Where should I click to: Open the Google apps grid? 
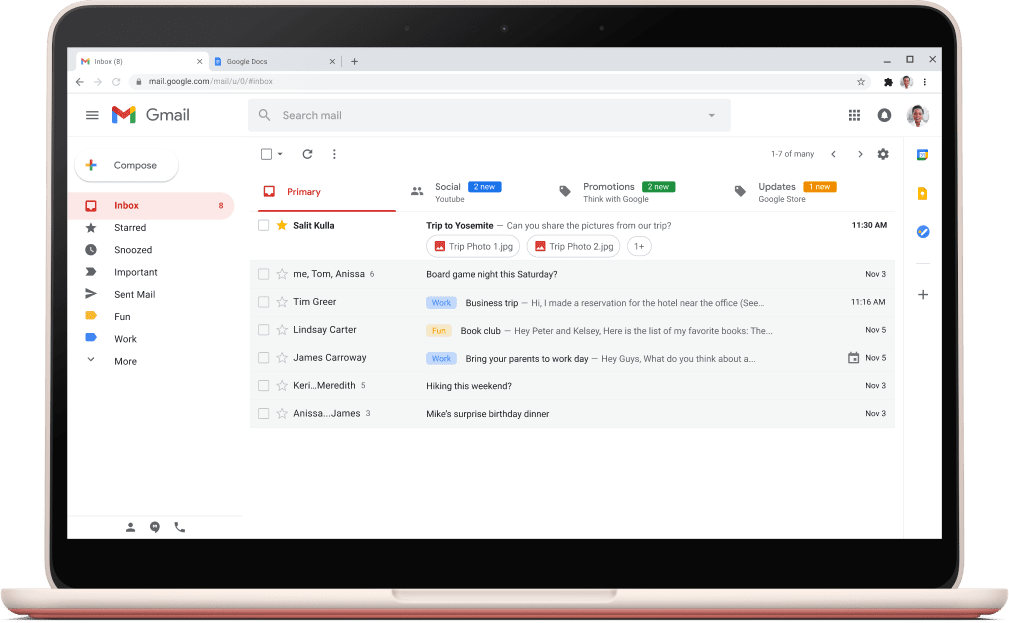[855, 114]
